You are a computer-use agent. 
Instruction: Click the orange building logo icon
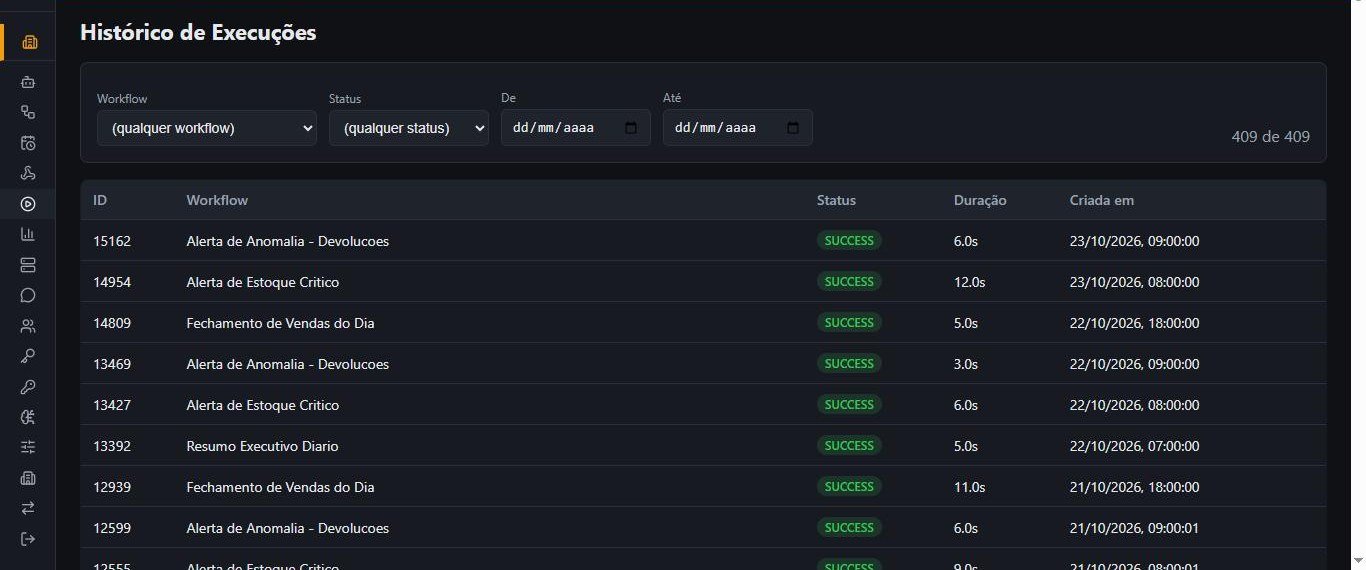coord(28,42)
